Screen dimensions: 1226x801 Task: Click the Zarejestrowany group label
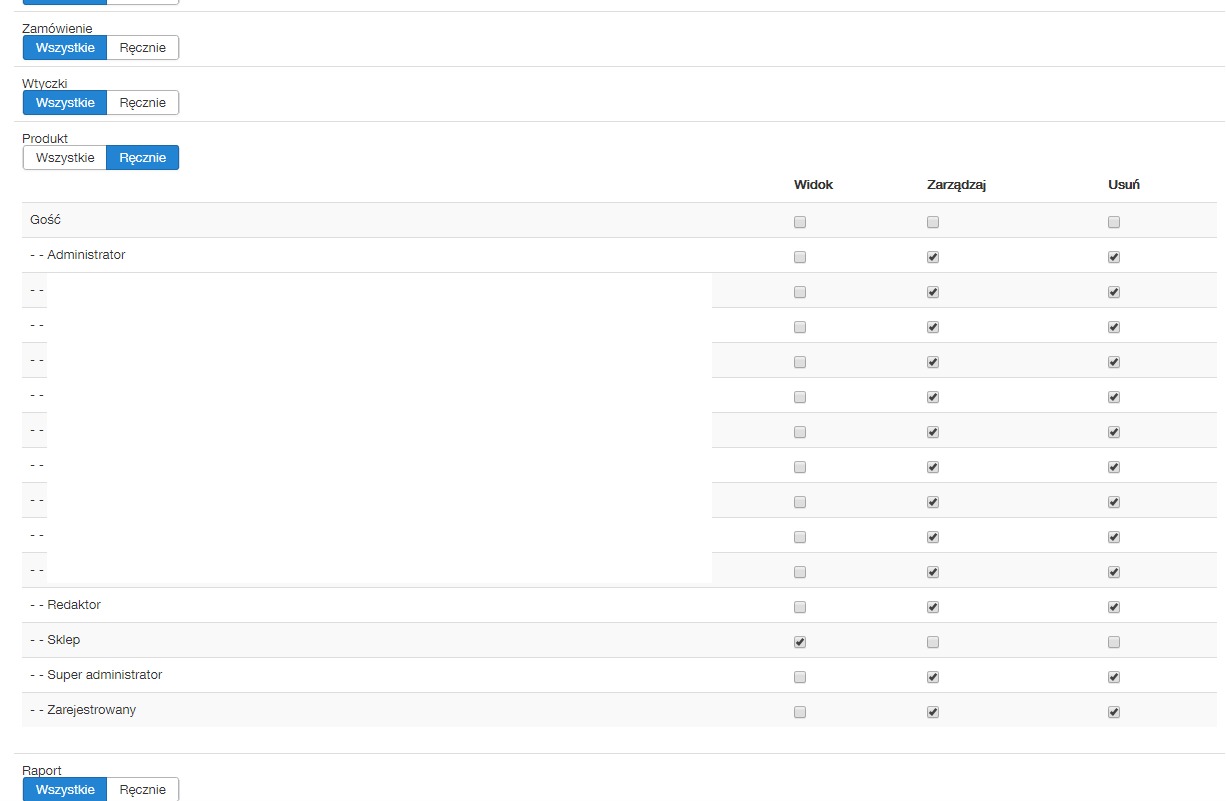92,710
